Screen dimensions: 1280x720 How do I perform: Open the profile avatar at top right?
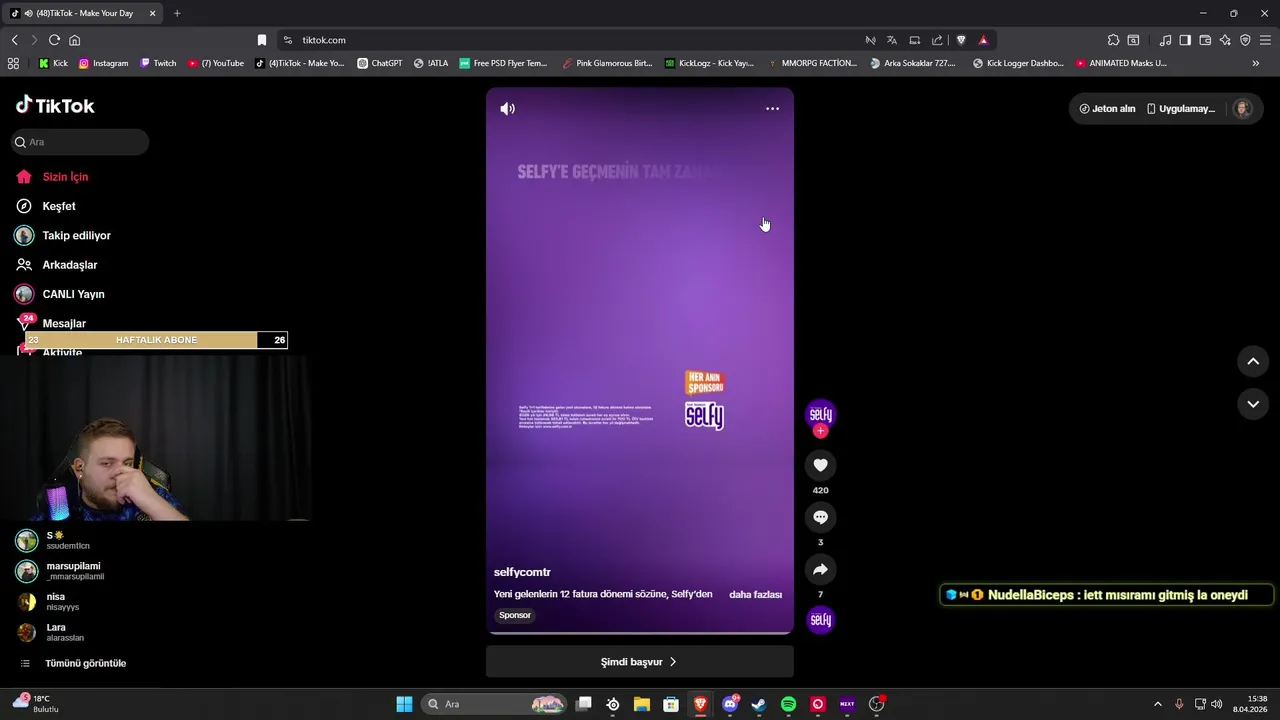tap(1242, 109)
